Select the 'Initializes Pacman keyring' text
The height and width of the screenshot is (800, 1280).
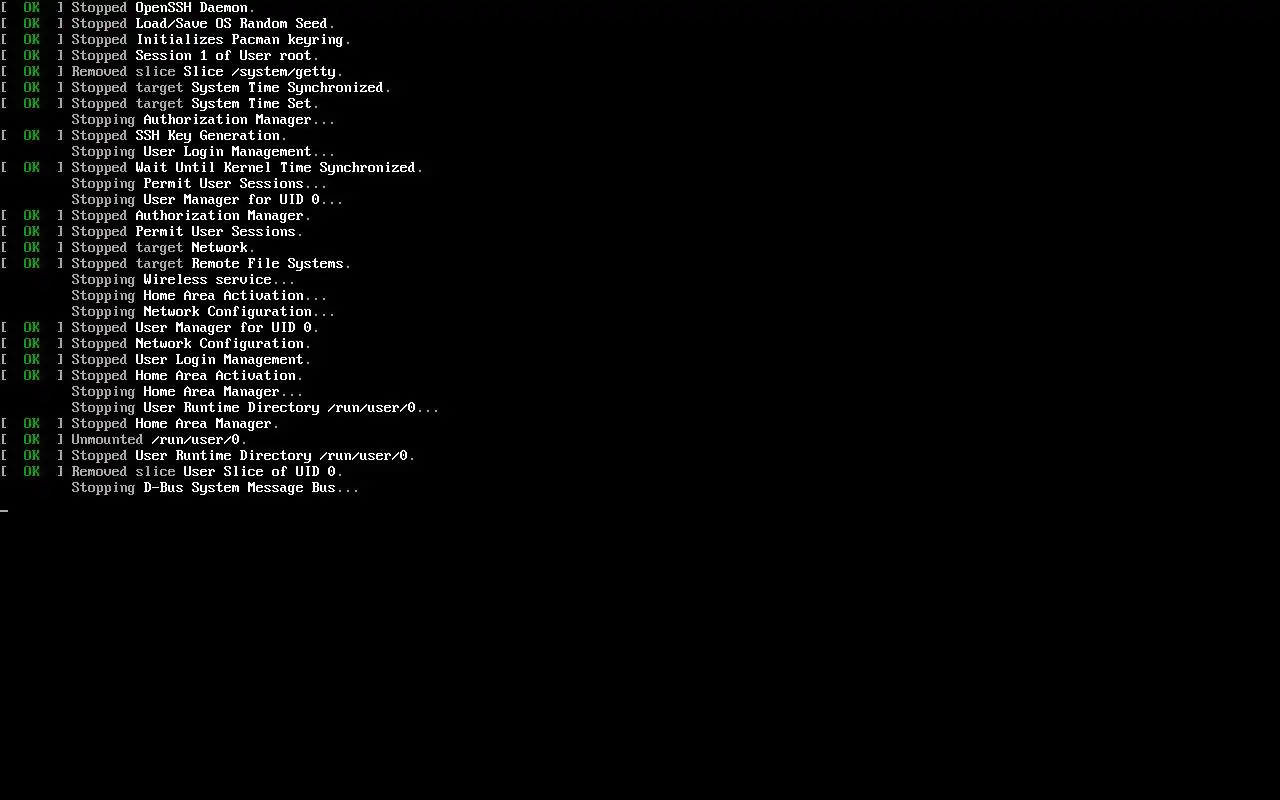coord(240,40)
